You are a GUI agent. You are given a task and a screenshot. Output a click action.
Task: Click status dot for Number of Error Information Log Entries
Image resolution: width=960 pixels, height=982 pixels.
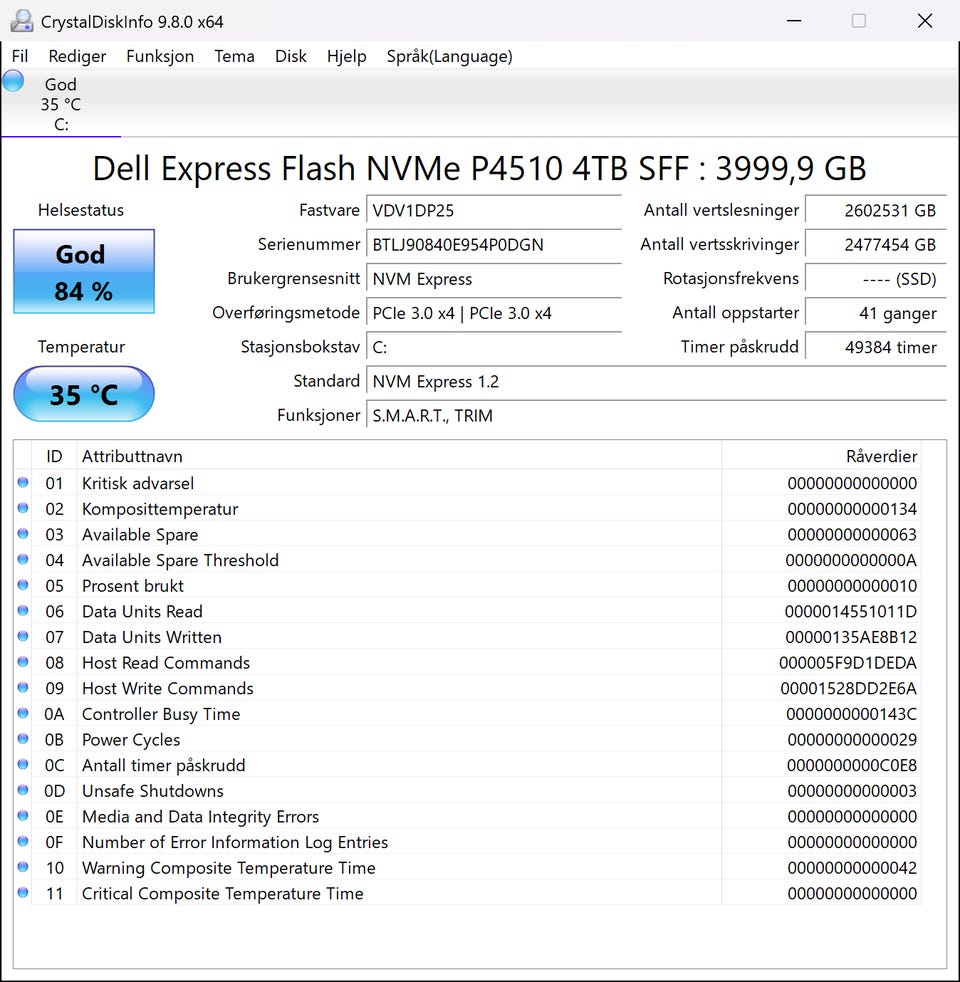(x=23, y=842)
